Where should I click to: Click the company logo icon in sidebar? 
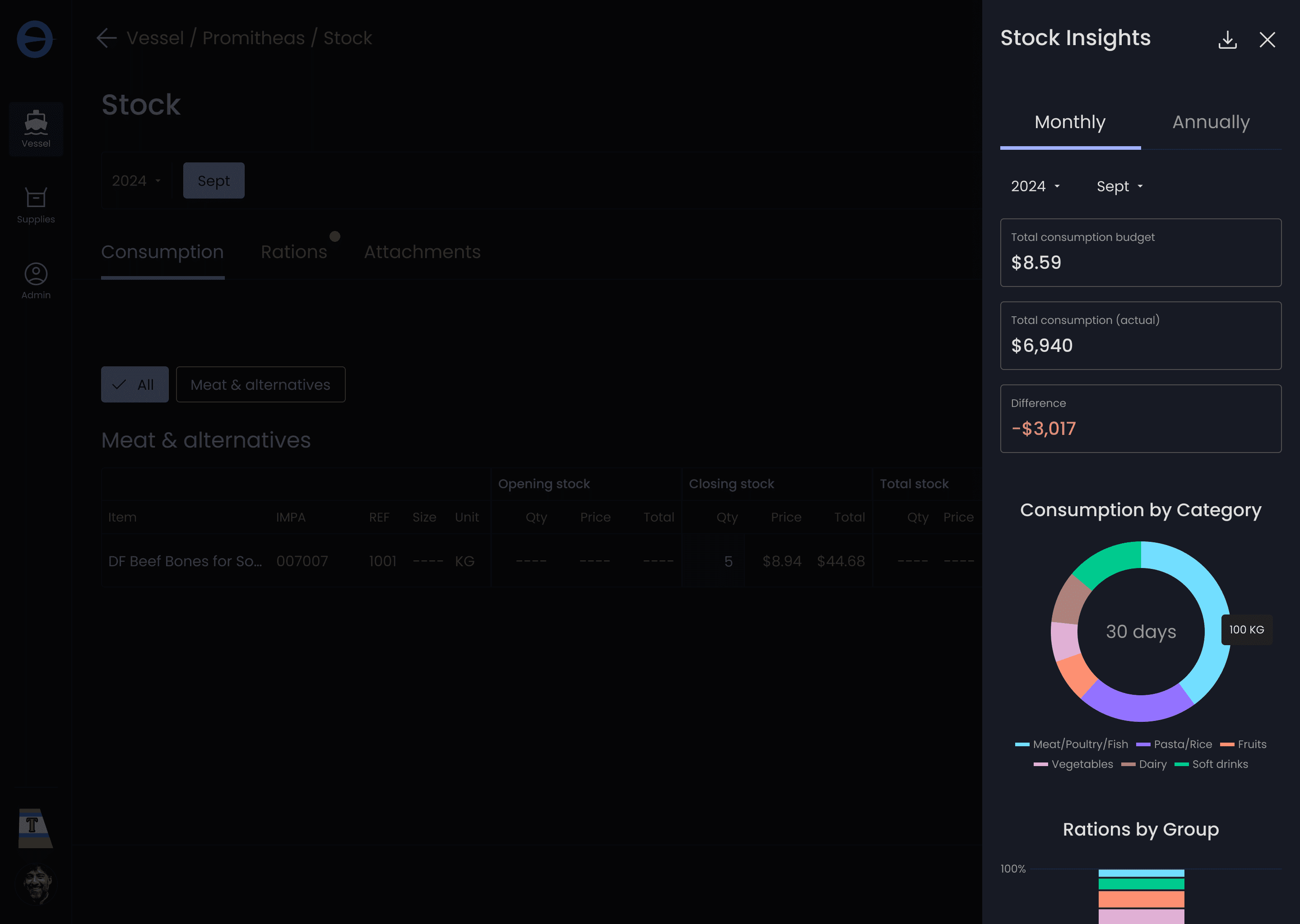(x=35, y=39)
